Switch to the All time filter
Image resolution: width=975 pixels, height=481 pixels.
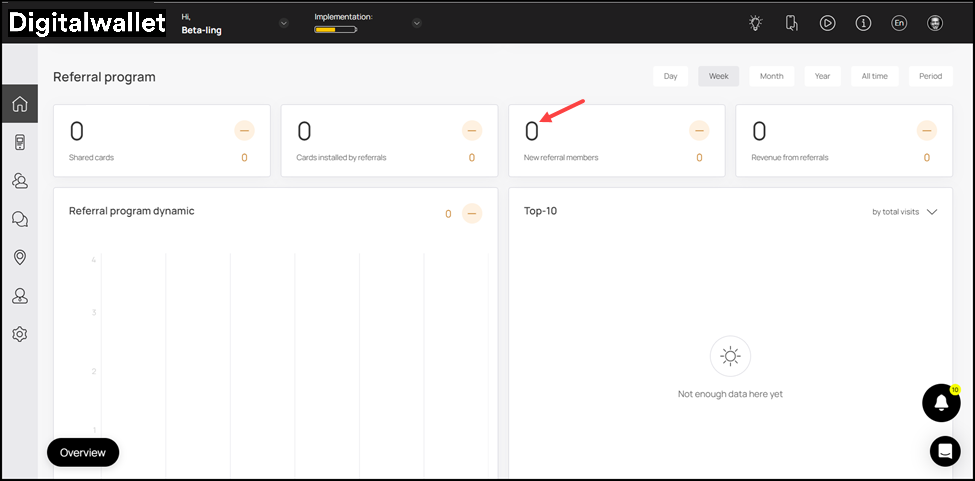[875, 76]
